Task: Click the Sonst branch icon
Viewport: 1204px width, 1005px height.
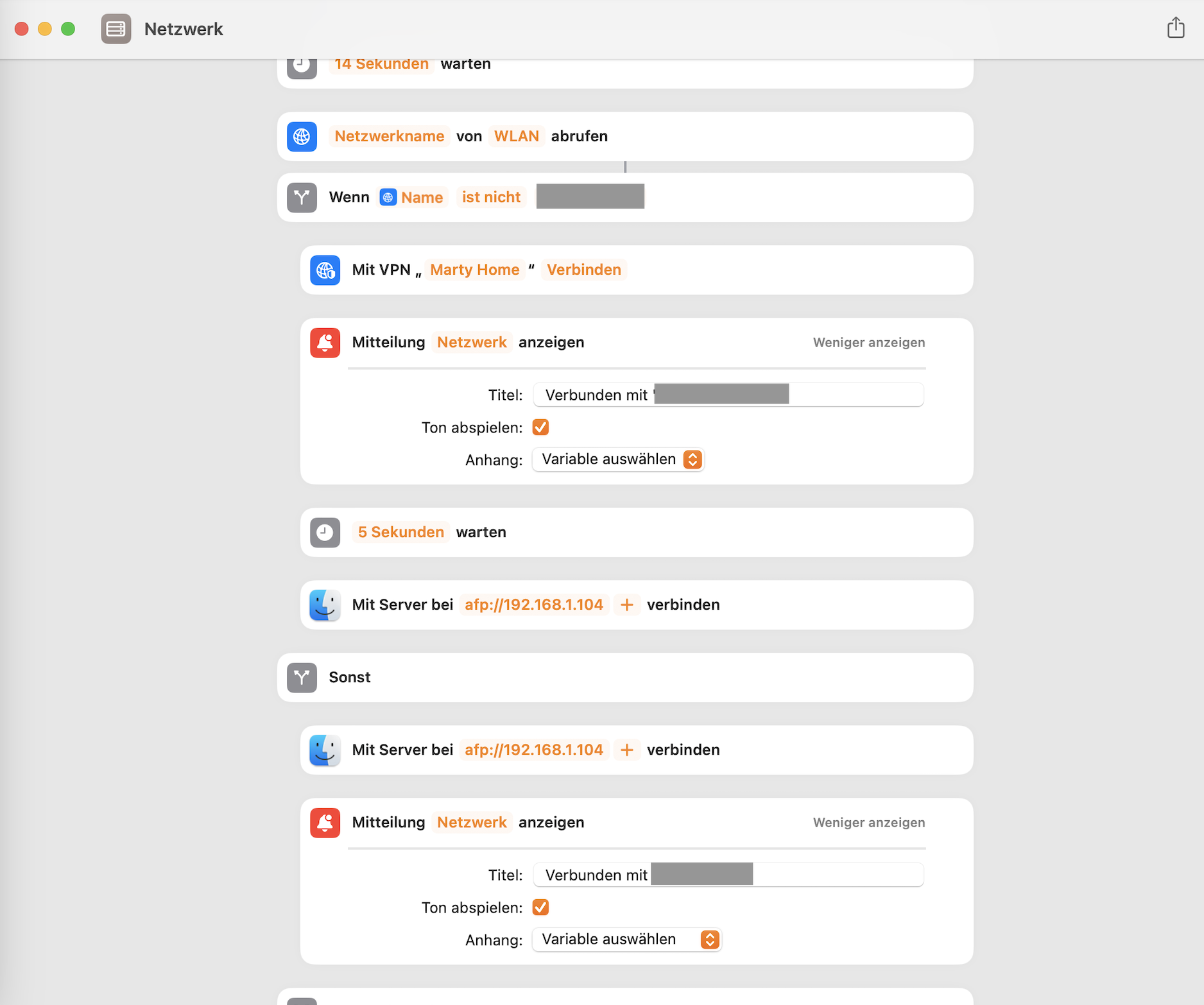Action: tap(302, 678)
